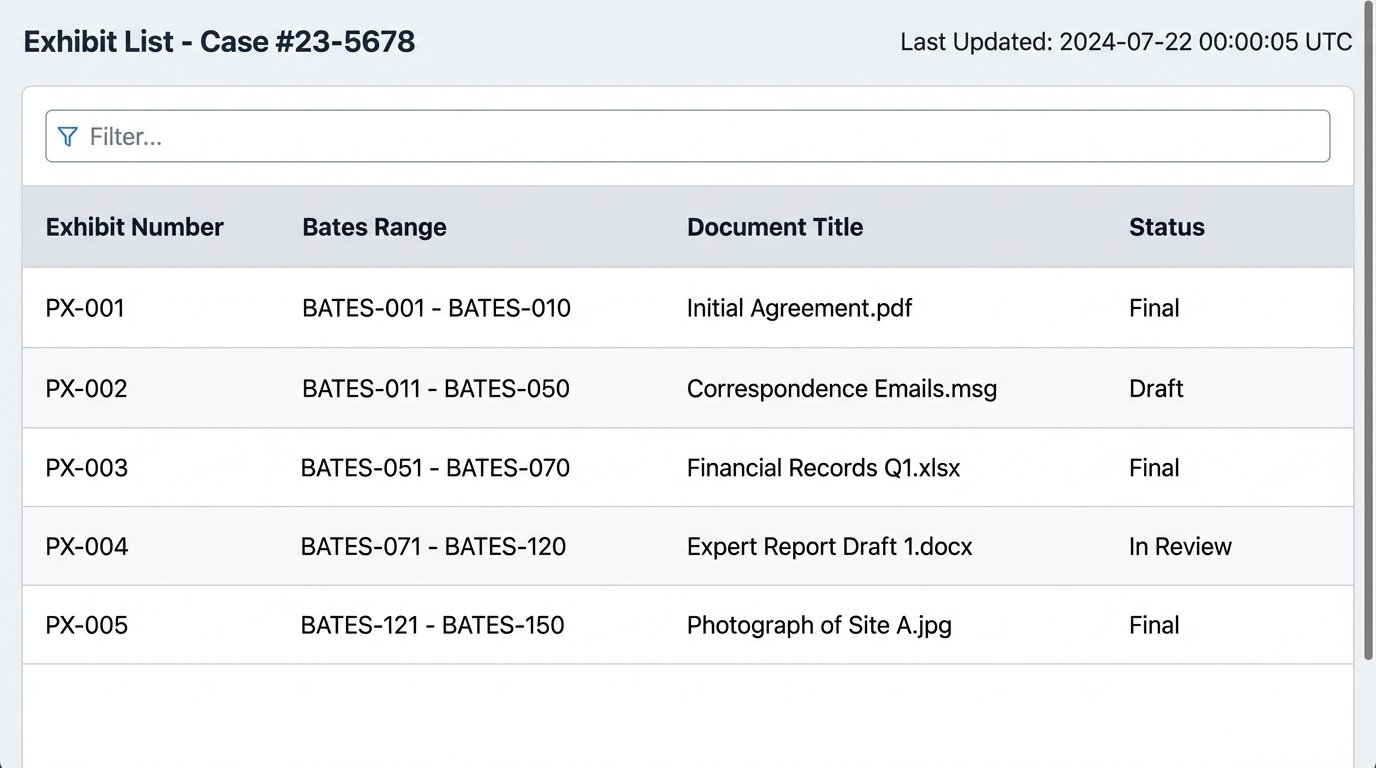Screen dimensions: 1376x768
Task: Open Correspondence Emails.msg entry
Action: (x=841, y=388)
